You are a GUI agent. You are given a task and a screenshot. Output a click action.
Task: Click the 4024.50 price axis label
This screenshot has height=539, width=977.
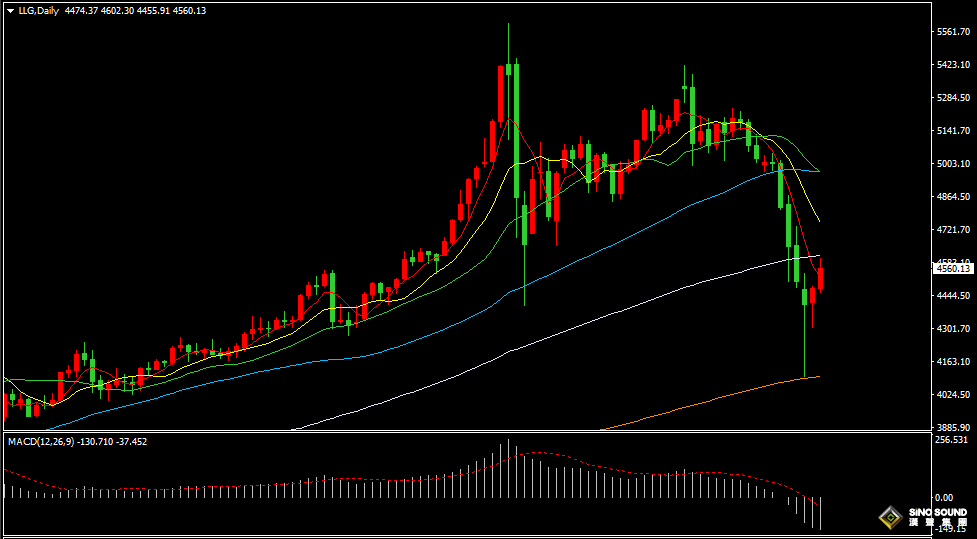tap(953, 395)
